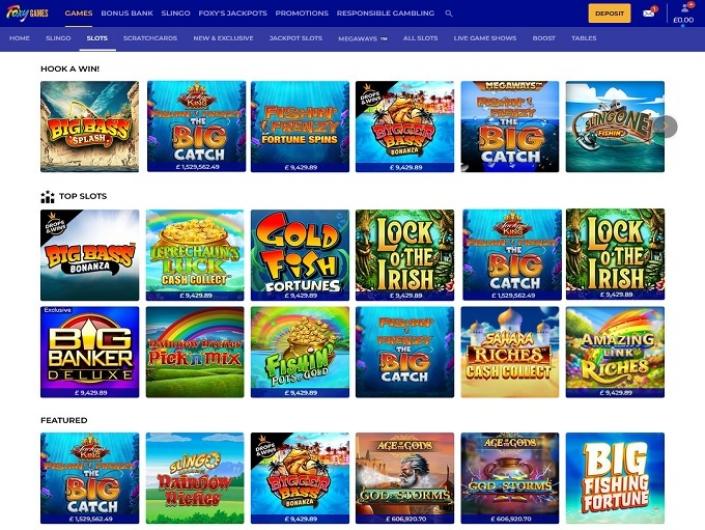Open the messages envelope icon

pos(649,13)
